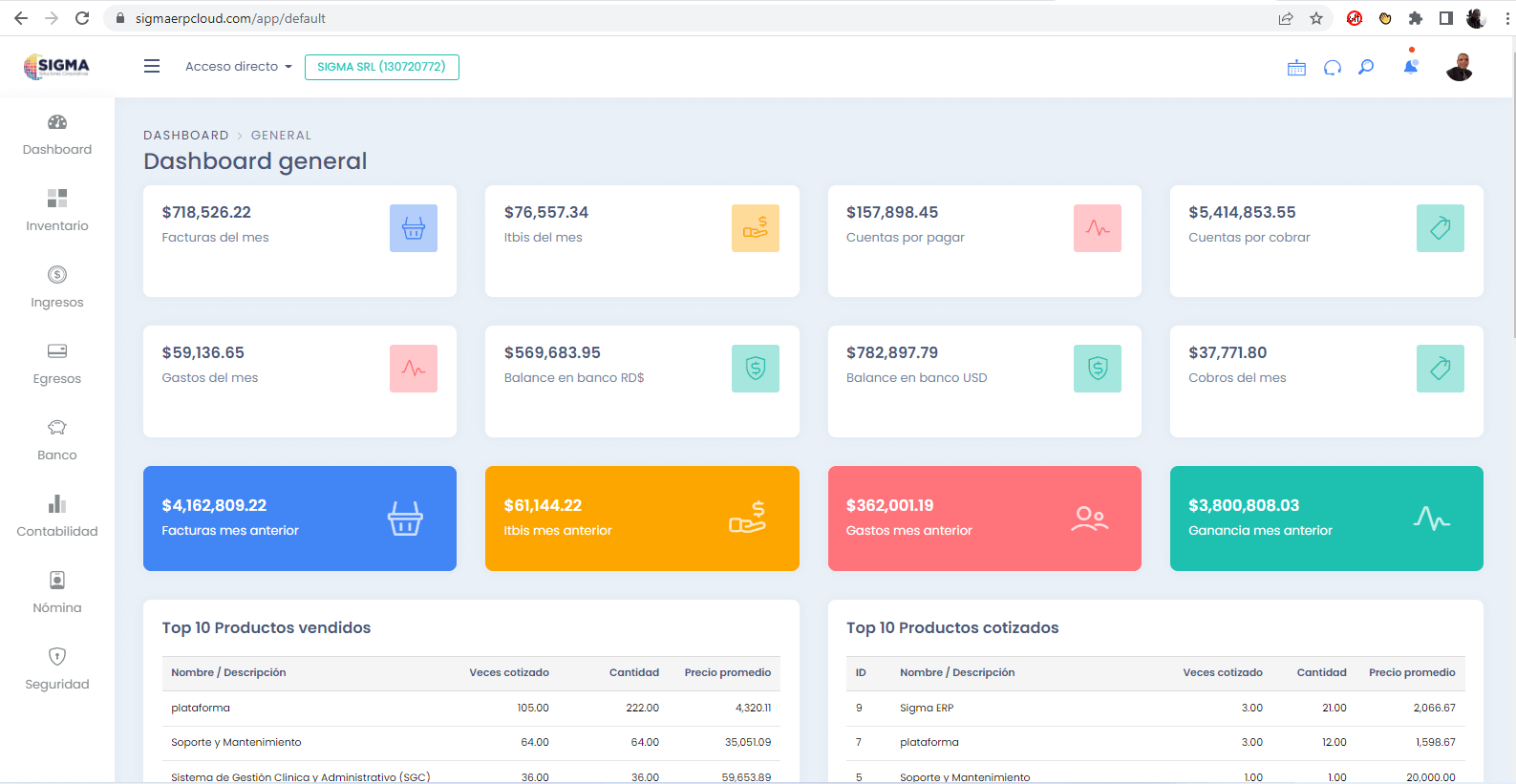Open the search magnifier icon
This screenshot has height=784, width=1516.
1366,67
